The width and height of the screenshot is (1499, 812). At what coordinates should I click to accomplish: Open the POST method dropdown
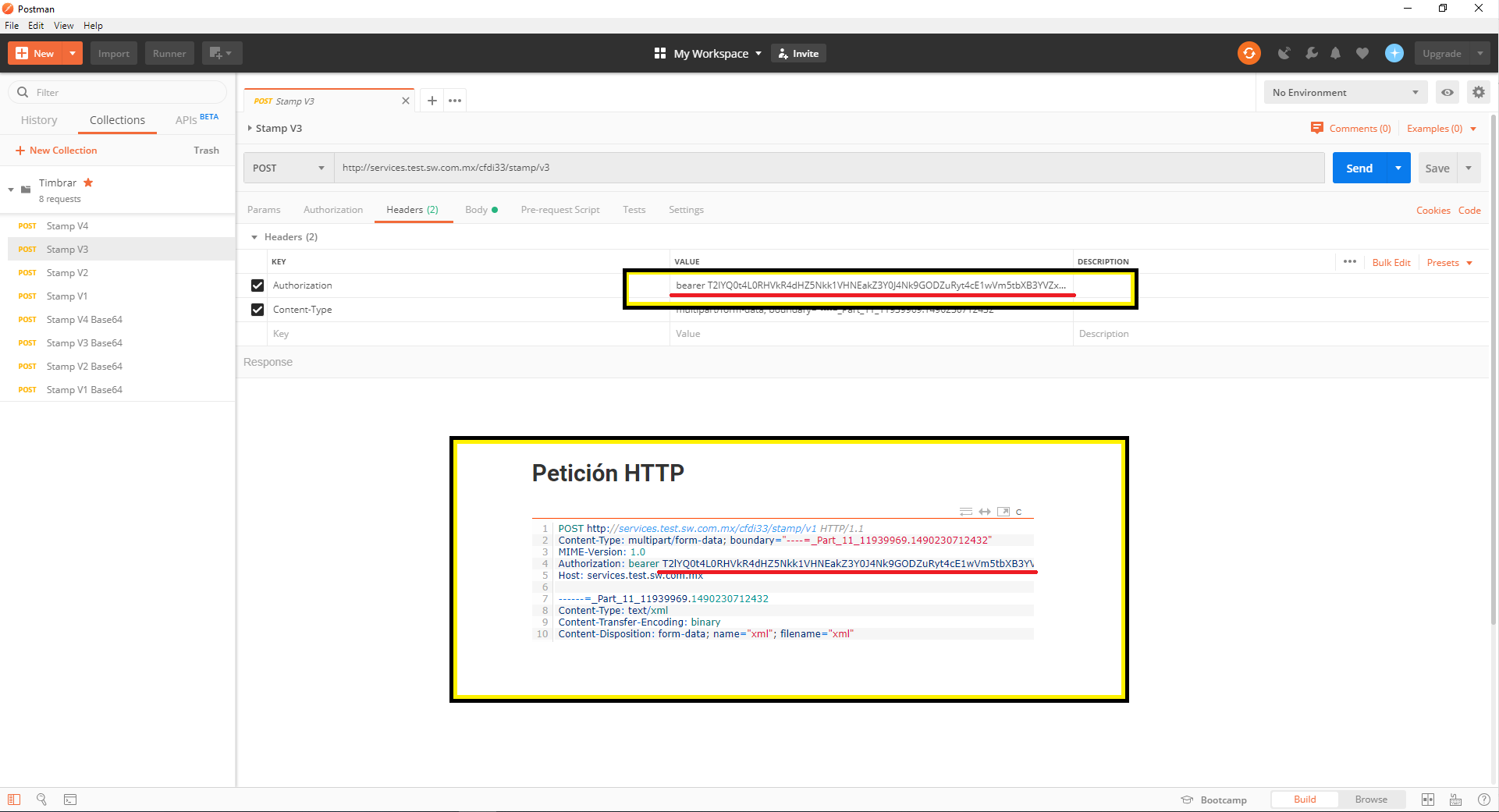click(x=287, y=167)
